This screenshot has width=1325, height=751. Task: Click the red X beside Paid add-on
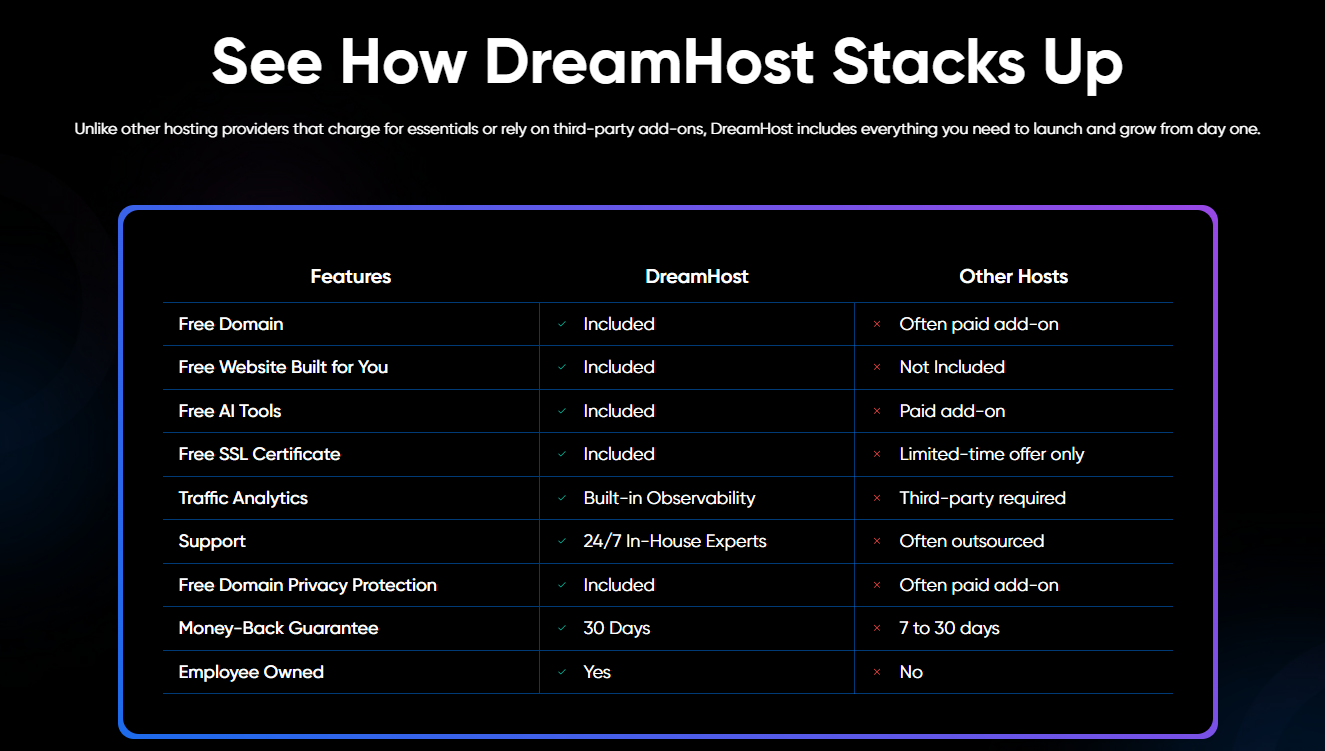point(877,411)
